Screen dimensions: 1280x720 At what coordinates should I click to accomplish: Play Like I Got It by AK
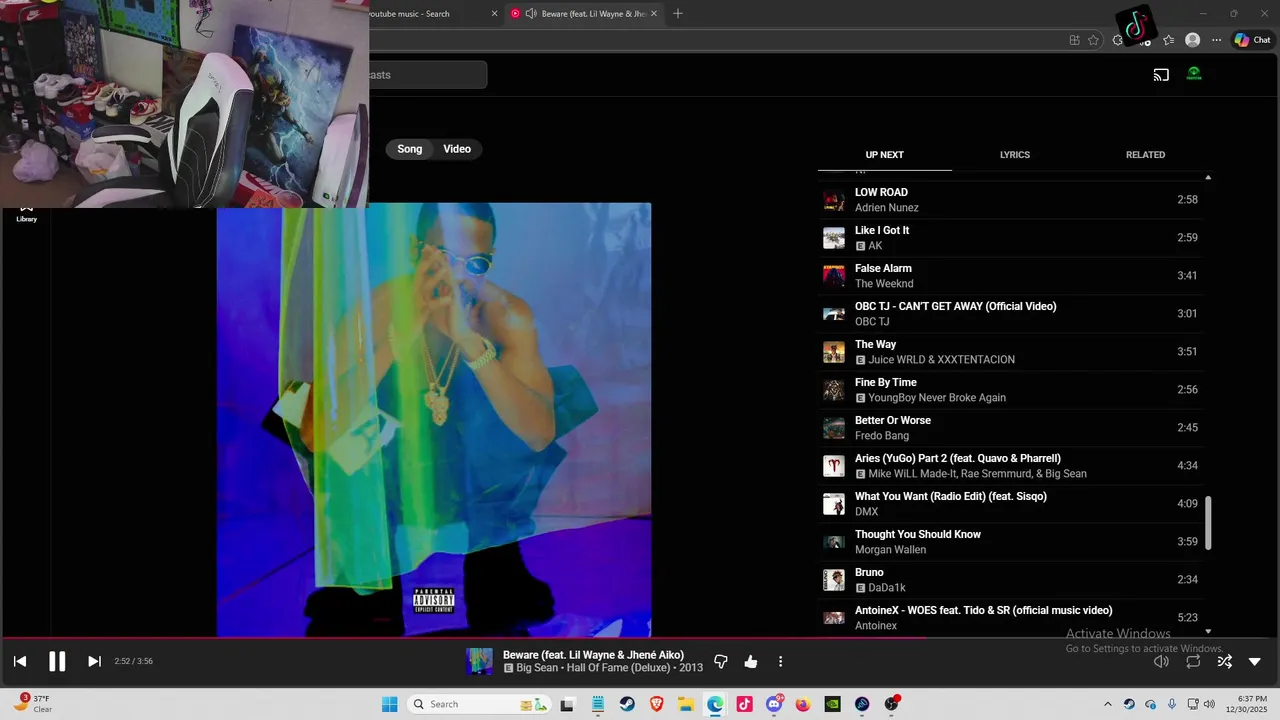[x=1010, y=238]
